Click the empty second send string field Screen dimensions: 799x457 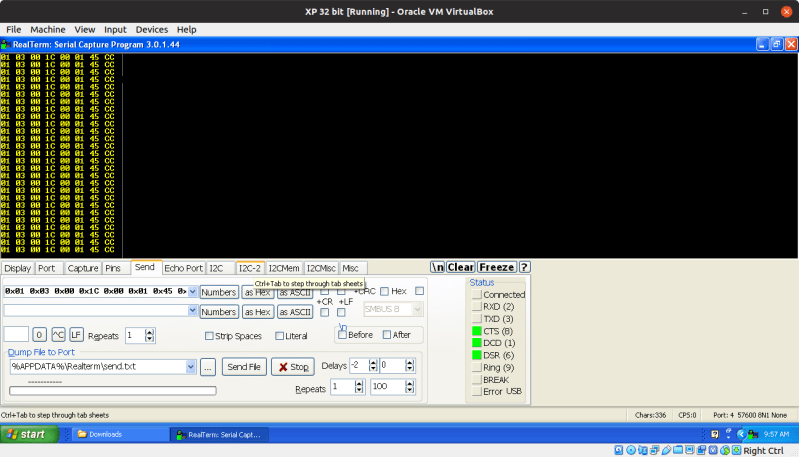coord(96,310)
